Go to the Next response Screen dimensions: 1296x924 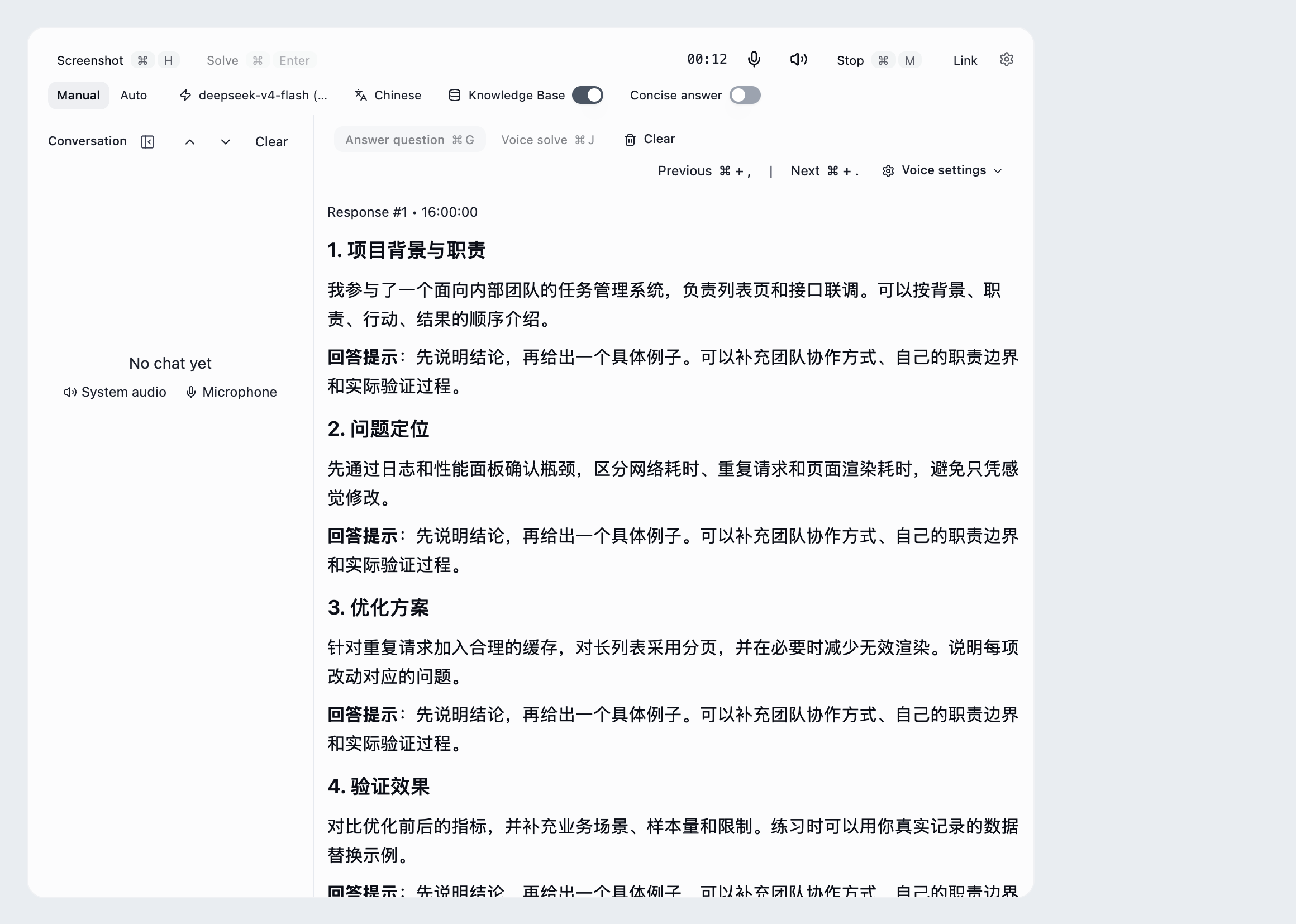click(825, 171)
